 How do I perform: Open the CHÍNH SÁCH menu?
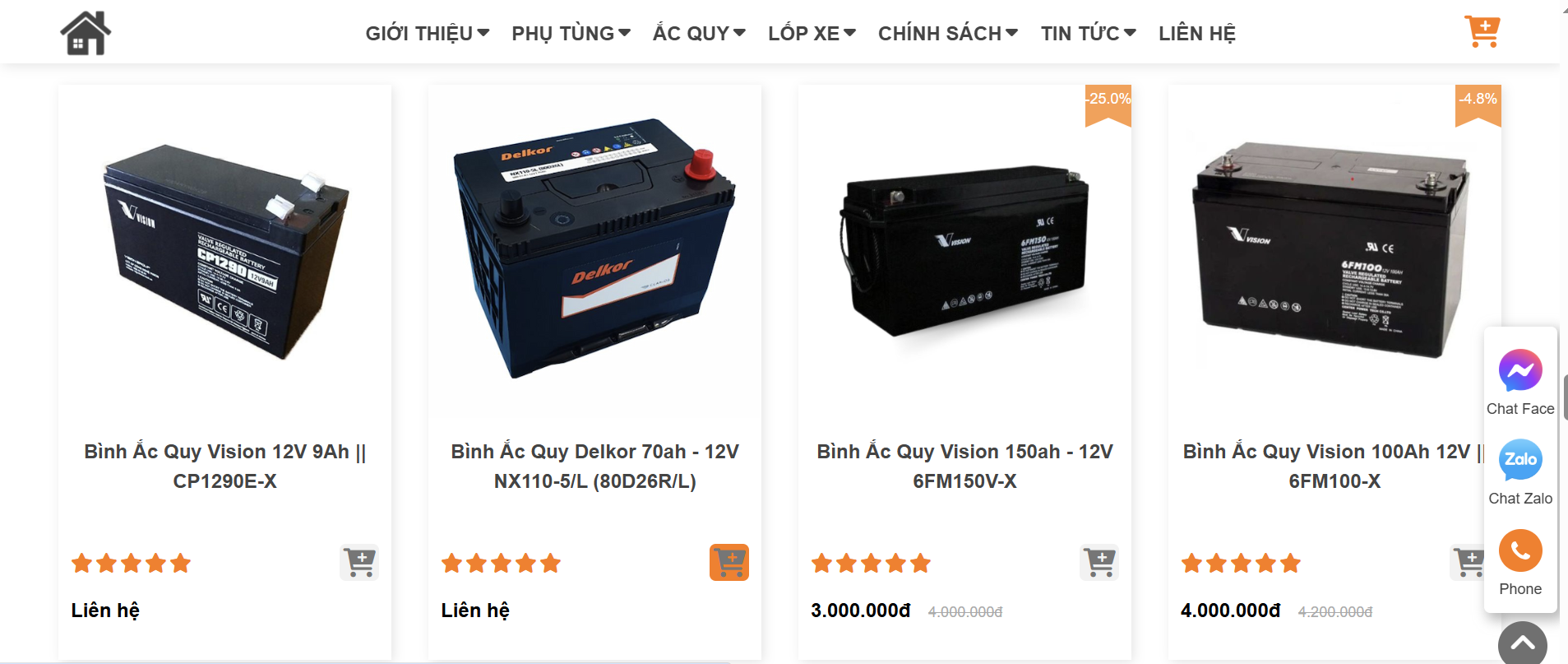click(948, 34)
